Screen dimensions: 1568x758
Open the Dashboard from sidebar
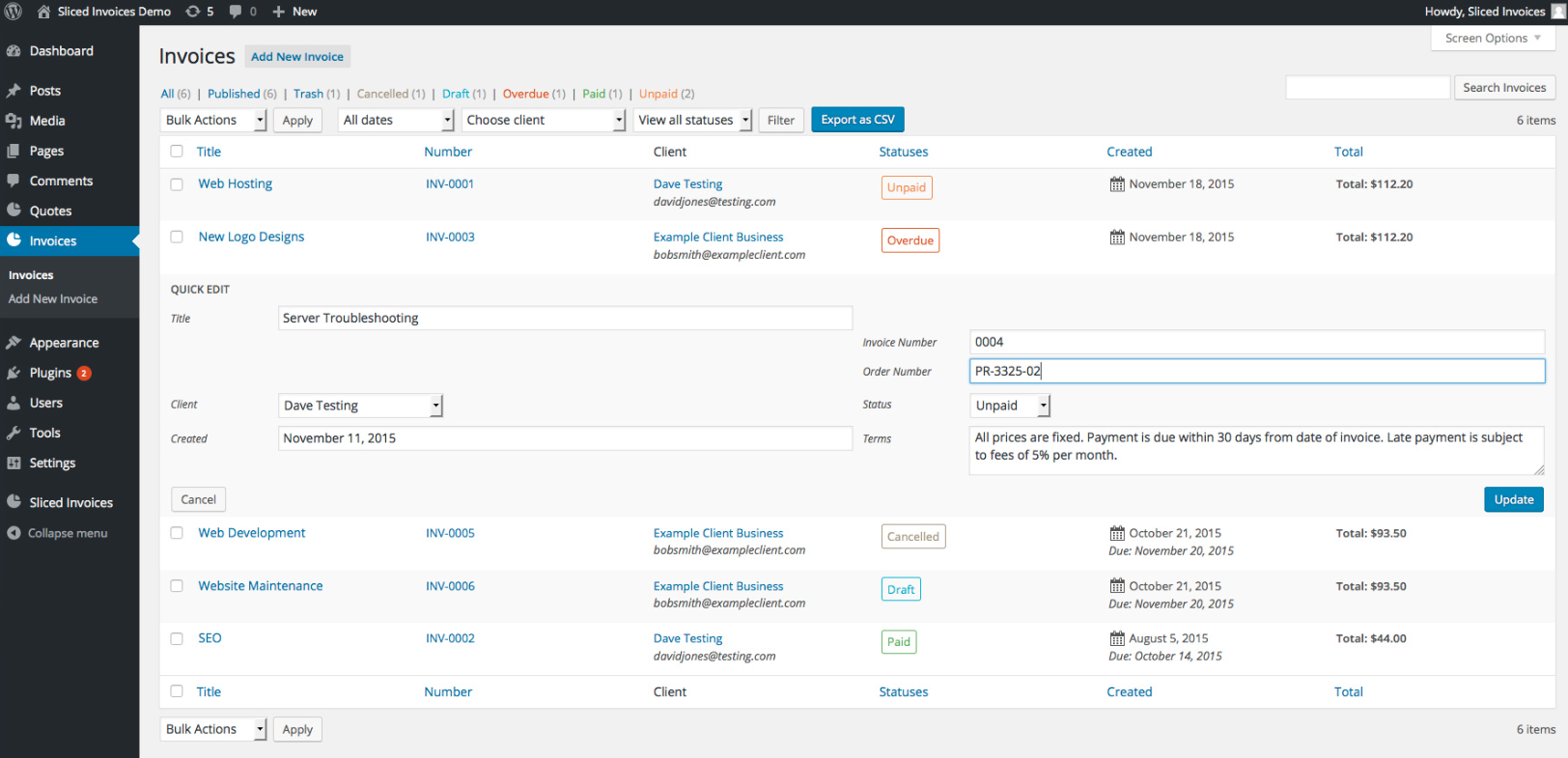pyautogui.click(x=61, y=51)
